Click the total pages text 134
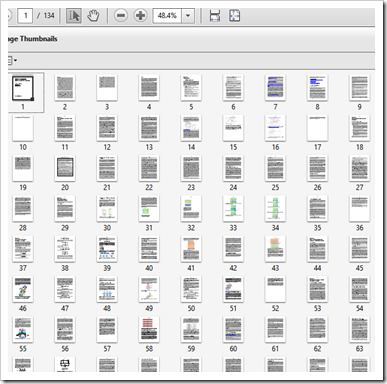 [49, 16]
